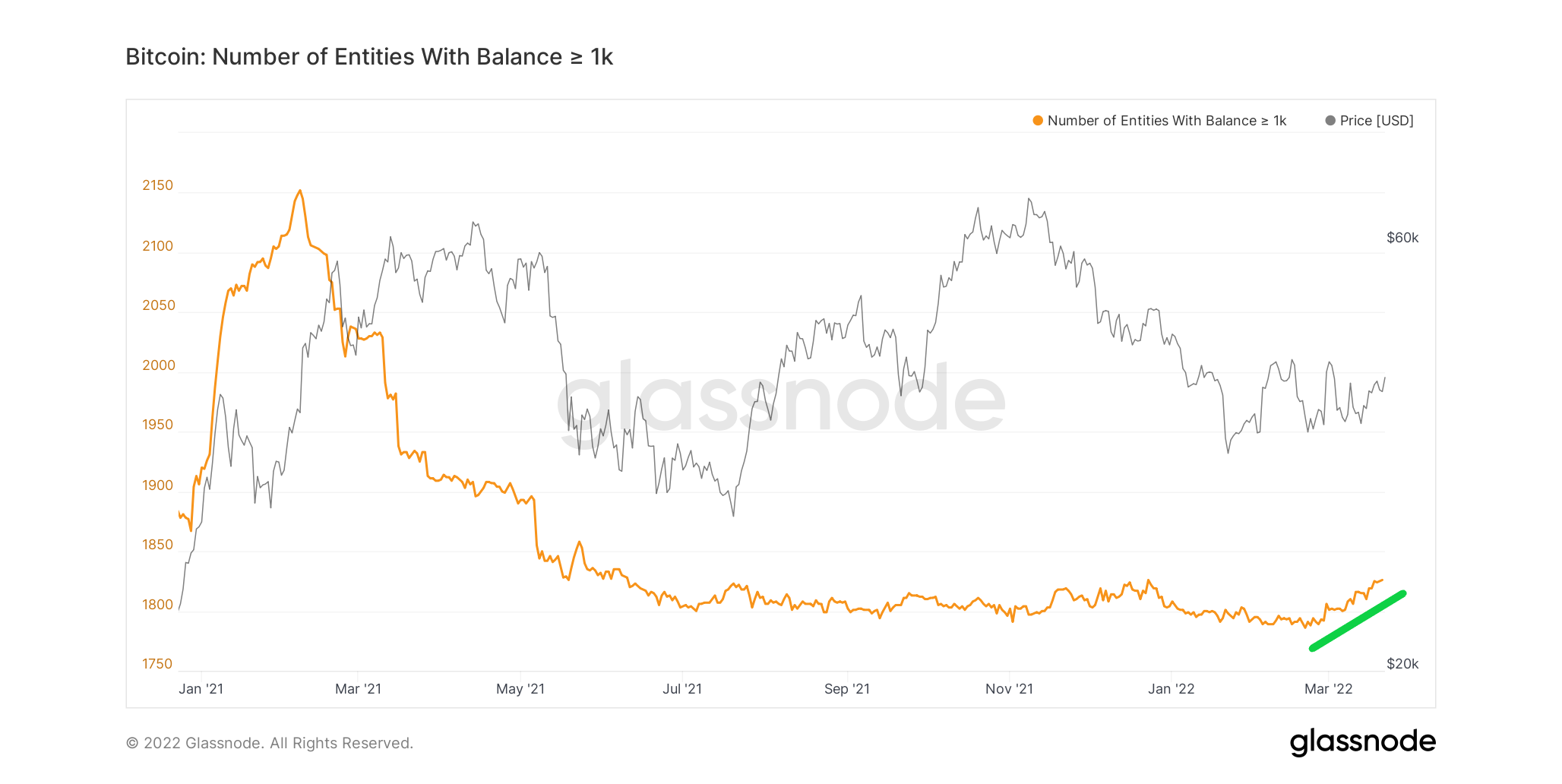Click the $60k price axis label
The width and height of the screenshot is (1562, 784).
[1402, 238]
